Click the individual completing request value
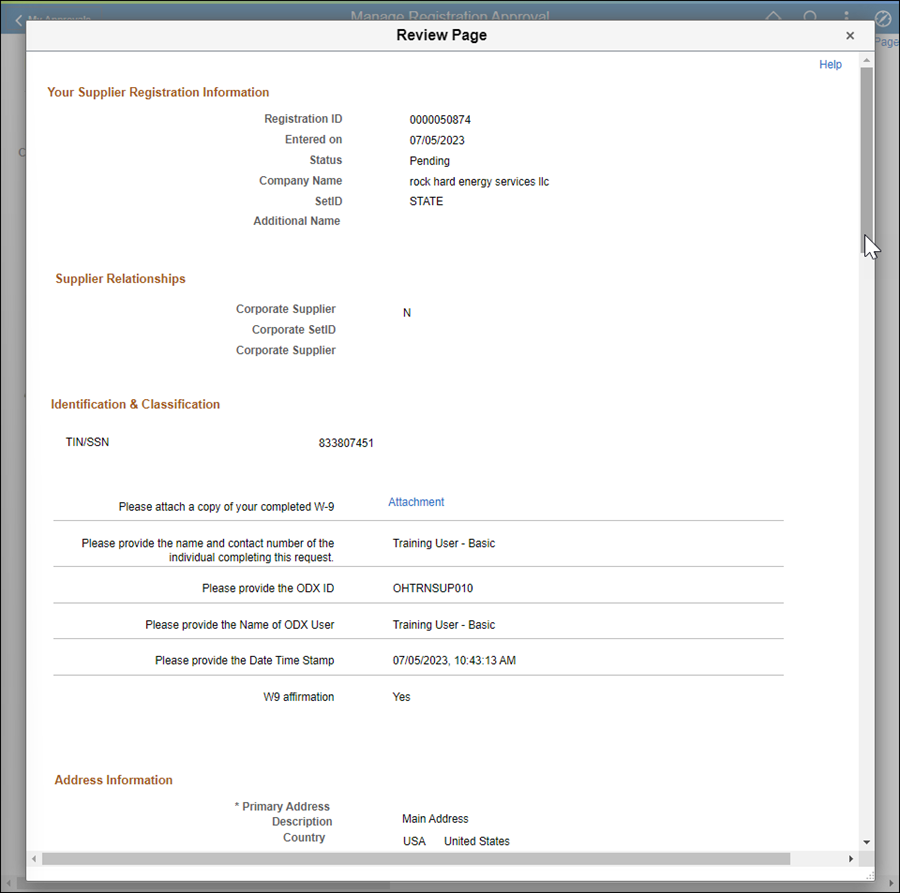Screen dimensions: 900x893 pos(444,543)
